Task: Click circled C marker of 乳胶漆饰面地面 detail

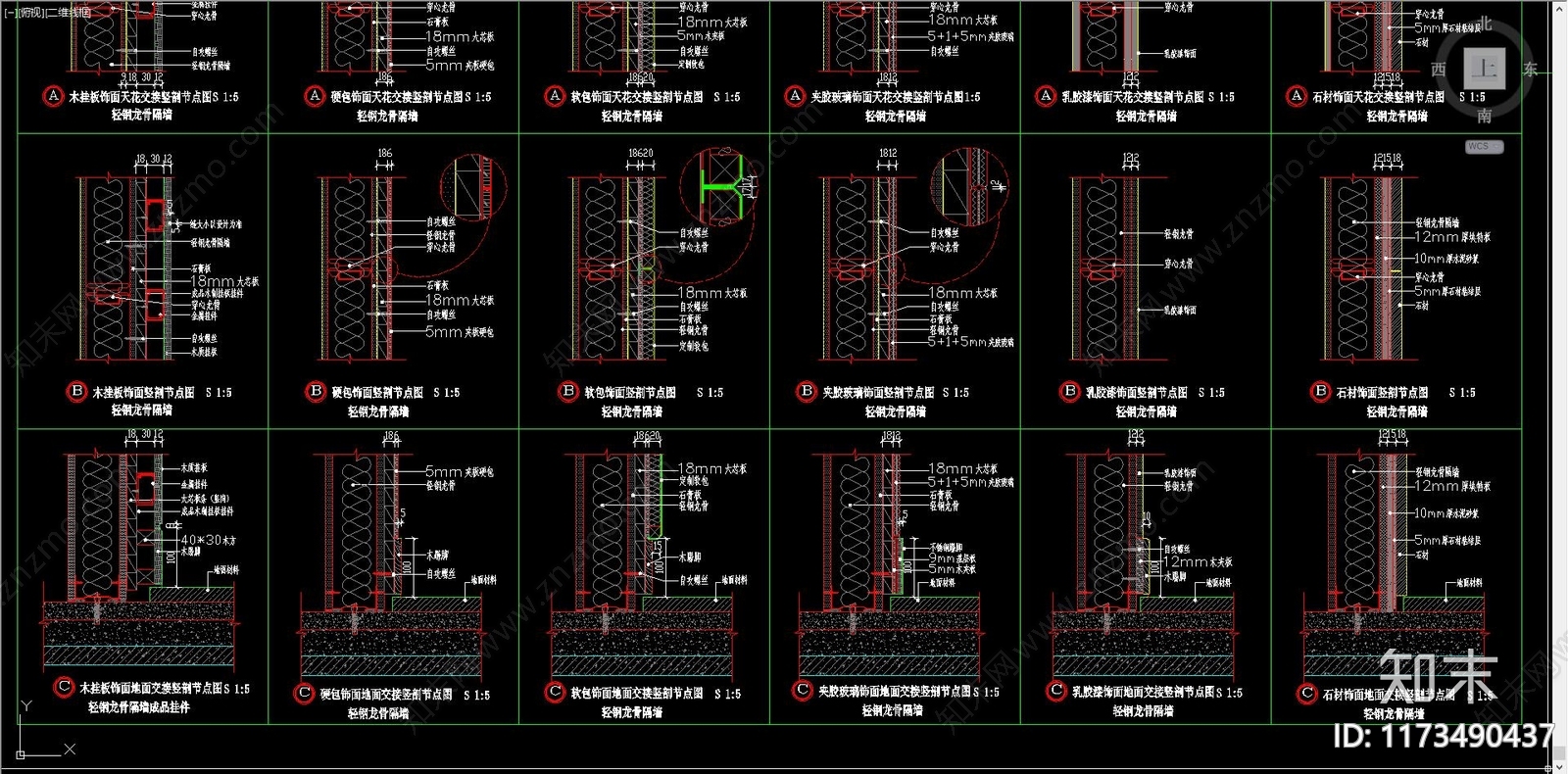Action: [1056, 691]
